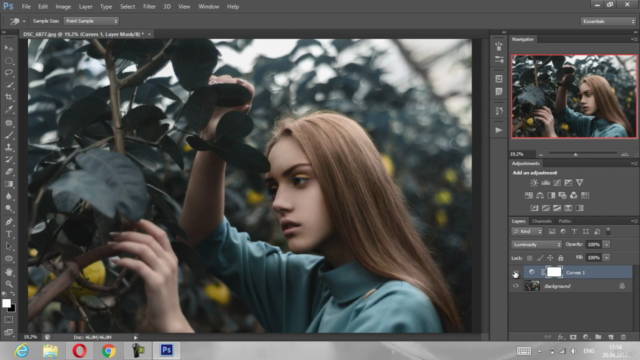Select the Curves 1 layer name

point(575,273)
